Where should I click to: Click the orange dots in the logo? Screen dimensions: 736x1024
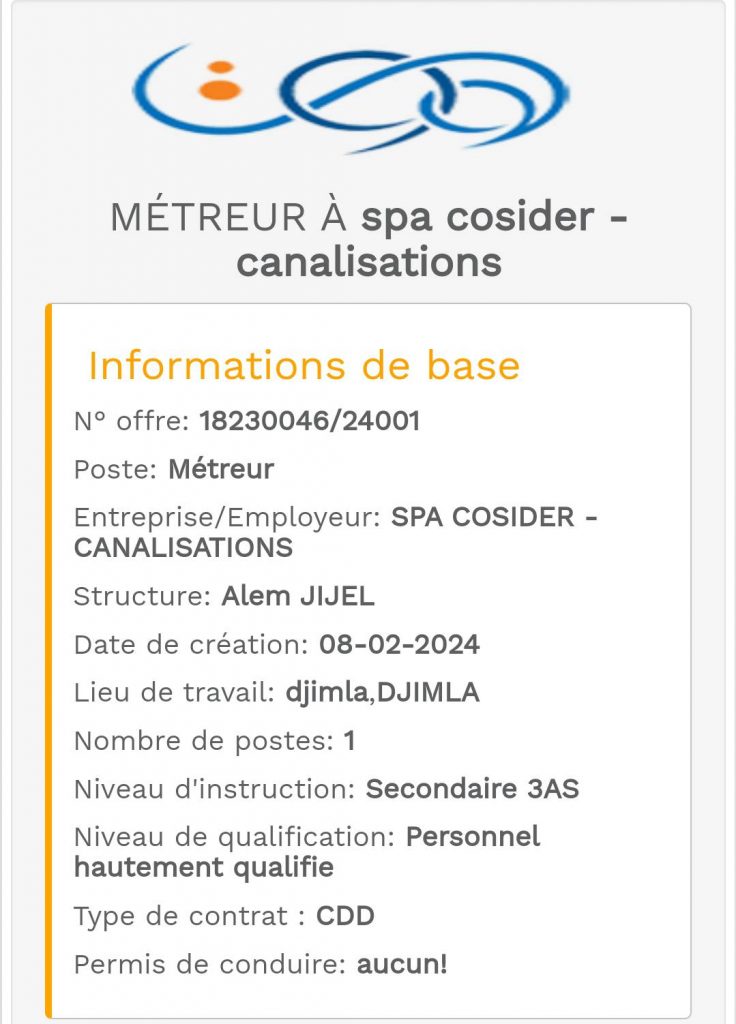220,81
